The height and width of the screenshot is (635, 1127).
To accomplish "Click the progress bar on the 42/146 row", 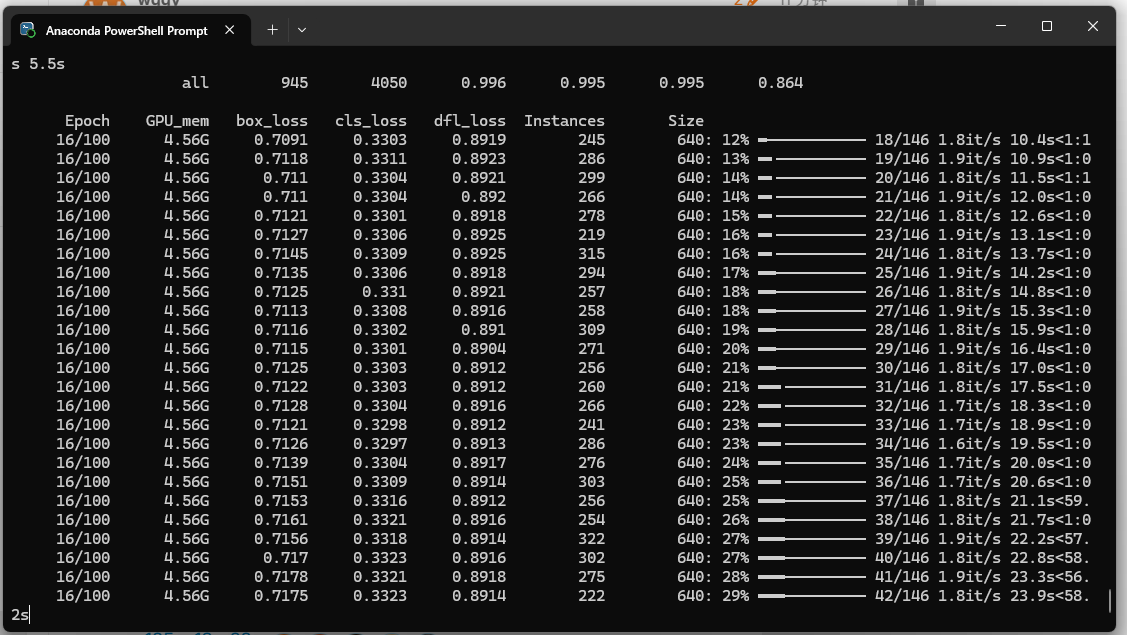I will (811, 596).
